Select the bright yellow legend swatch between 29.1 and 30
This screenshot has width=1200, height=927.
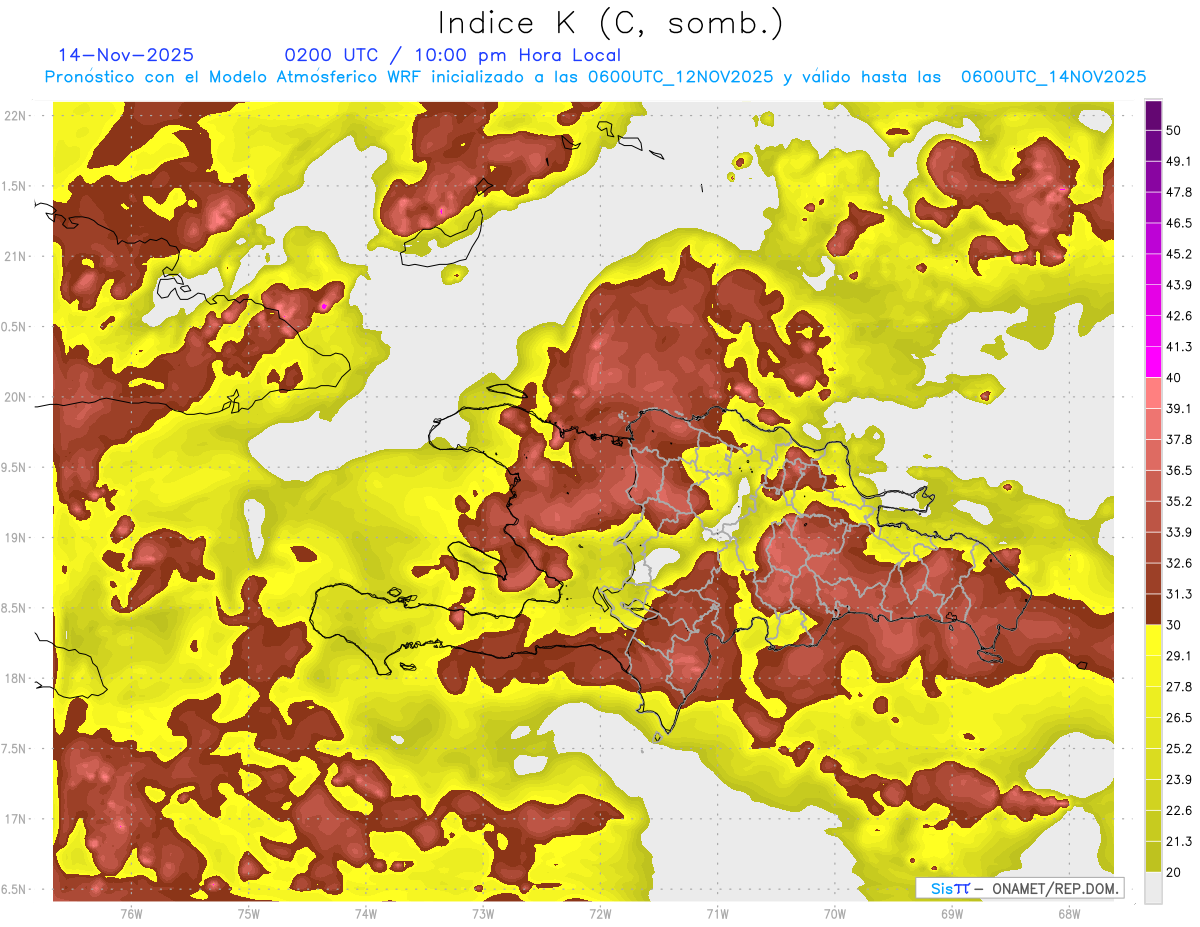pyautogui.click(x=1153, y=640)
